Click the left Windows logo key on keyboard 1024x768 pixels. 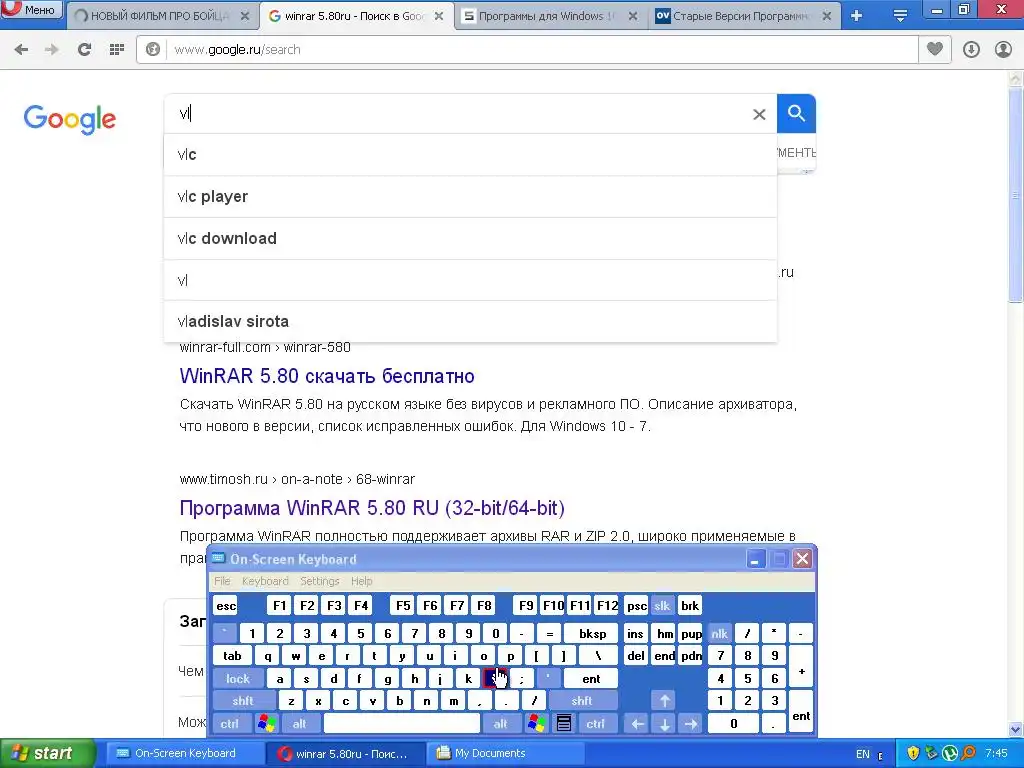coord(266,724)
